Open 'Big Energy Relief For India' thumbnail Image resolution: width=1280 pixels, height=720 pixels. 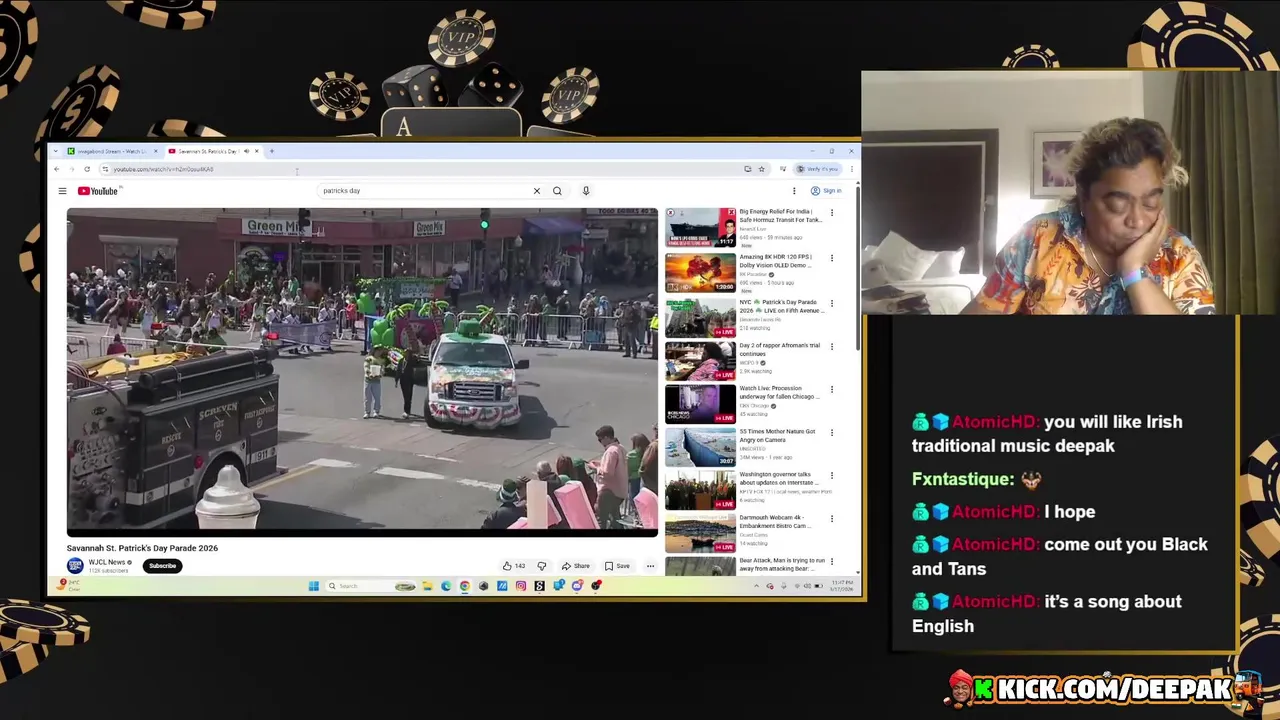(x=700, y=228)
